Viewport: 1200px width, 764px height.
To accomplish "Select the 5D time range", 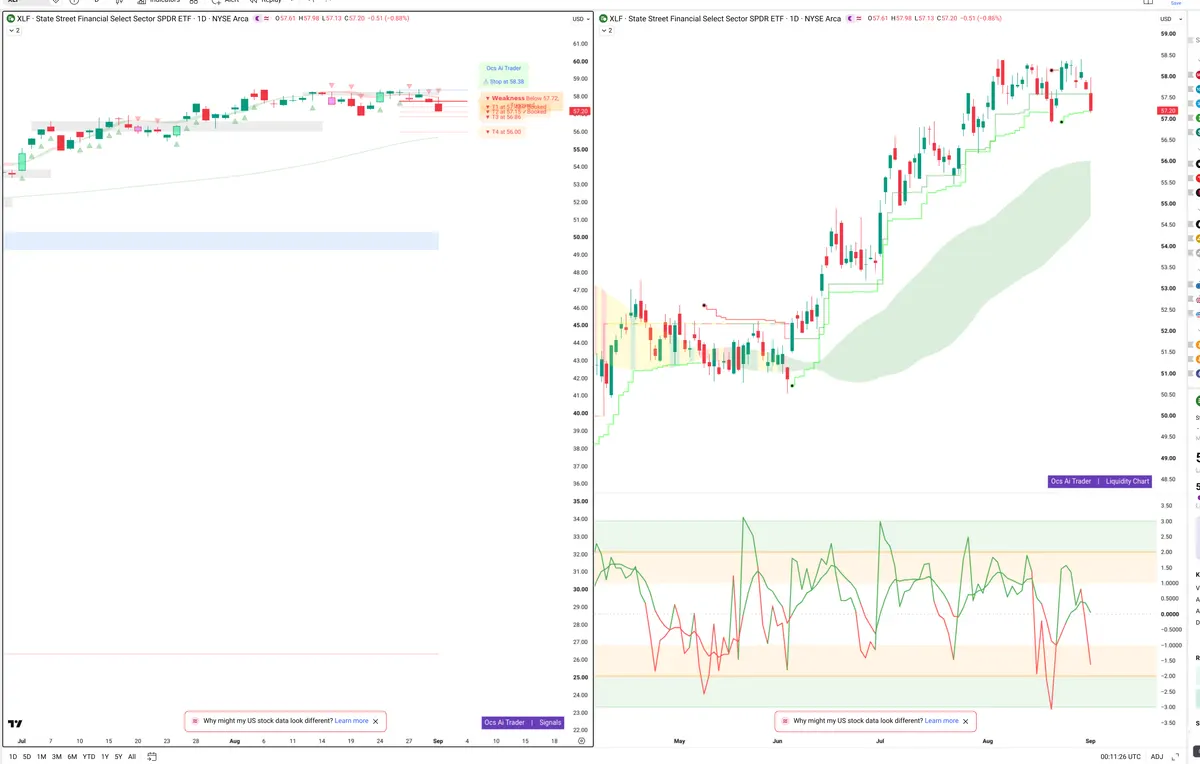I will point(26,757).
